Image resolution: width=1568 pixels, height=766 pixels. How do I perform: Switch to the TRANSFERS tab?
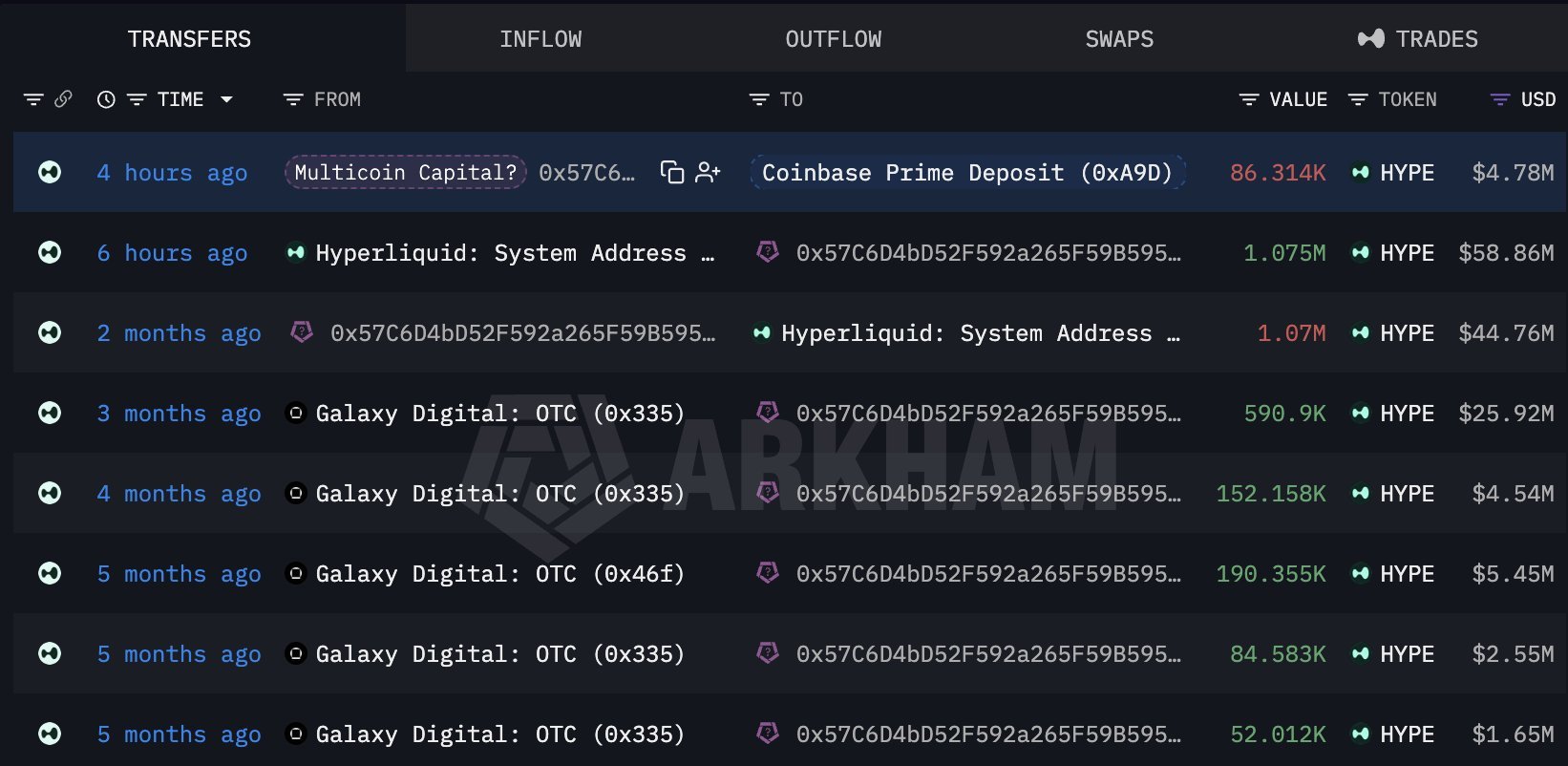189,39
